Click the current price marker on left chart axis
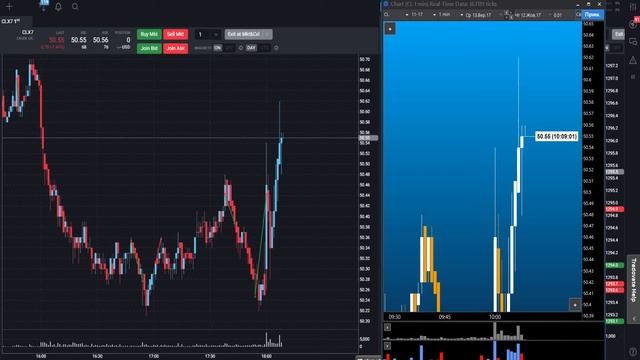640x360 pixels. 368,138
